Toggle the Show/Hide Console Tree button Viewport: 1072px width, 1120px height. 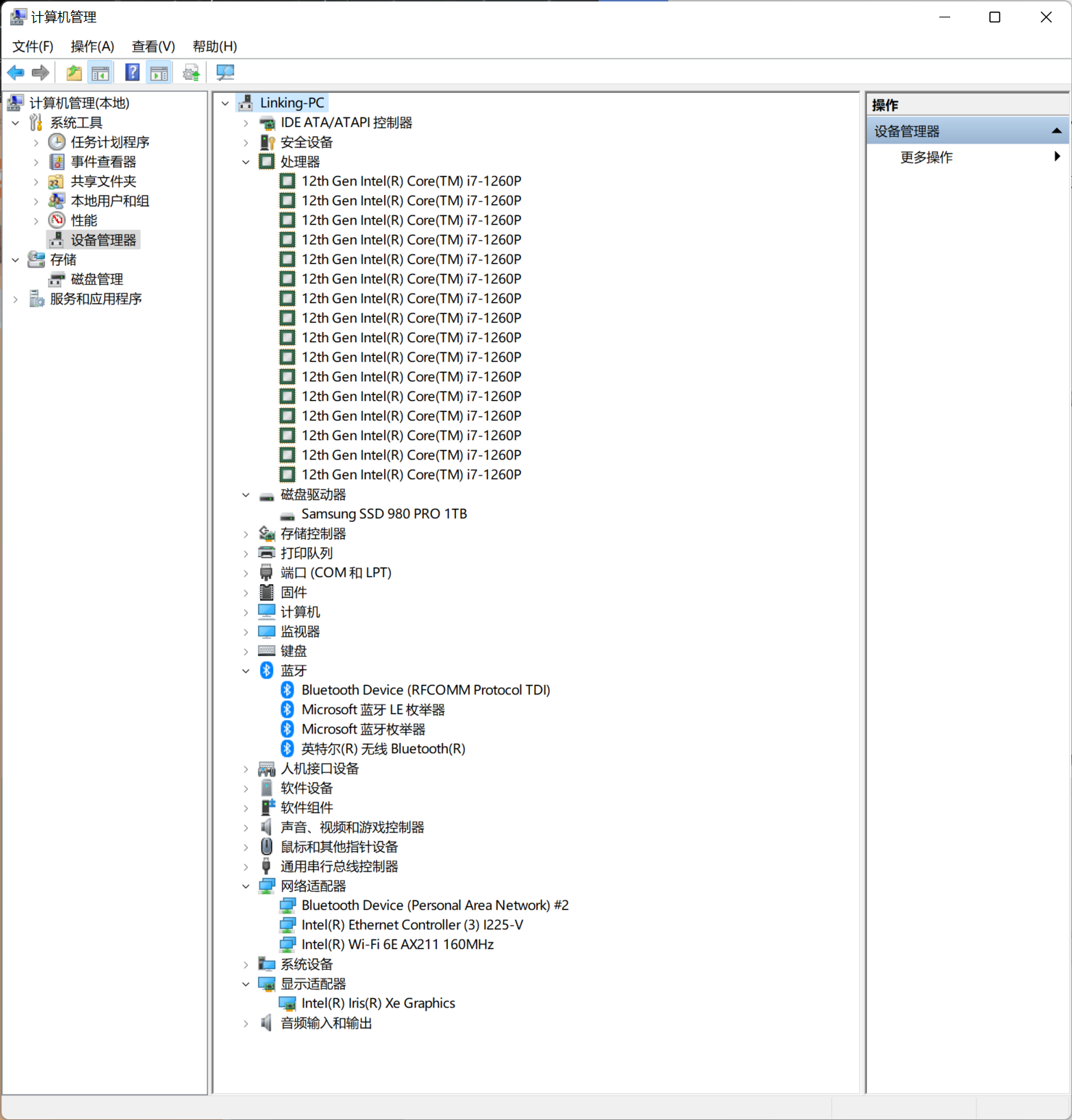click(101, 72)
